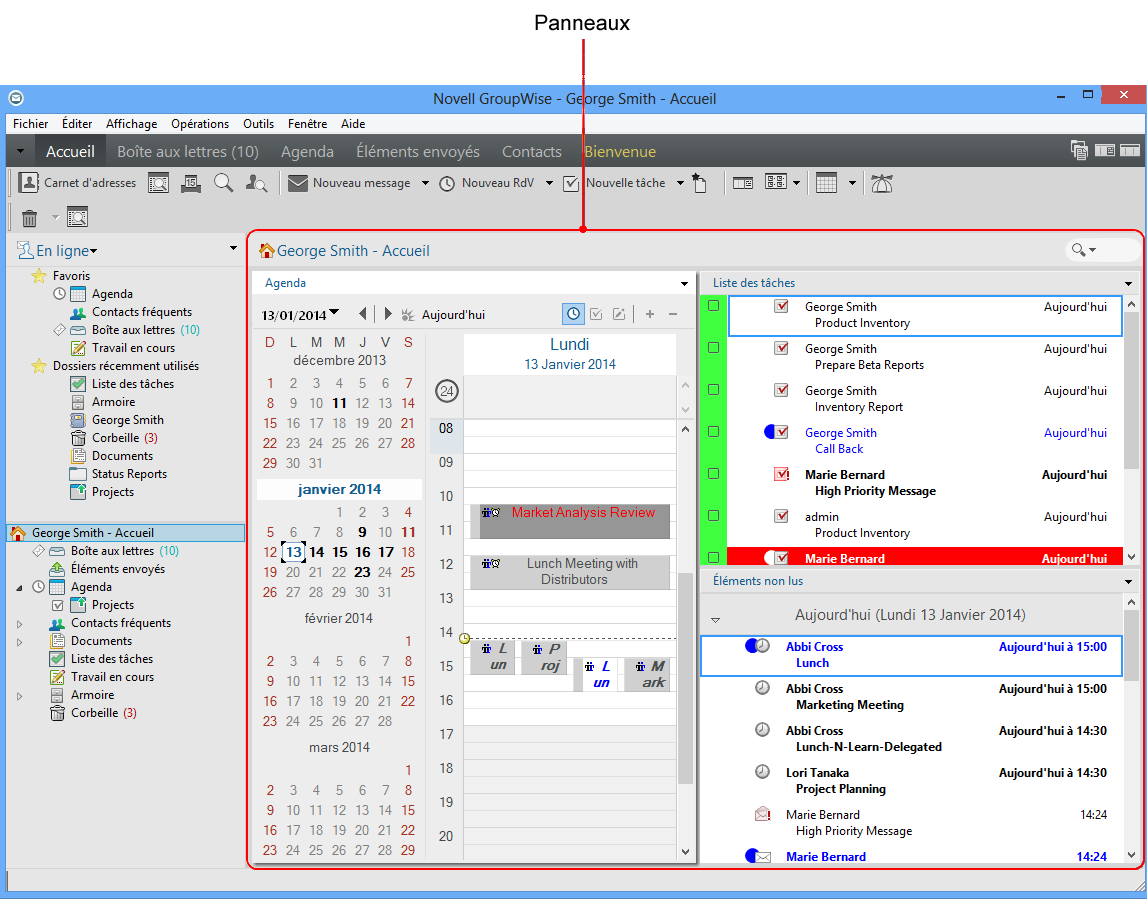Collapse the Aujourd'hui group in unread items

[x=715, y=620]
